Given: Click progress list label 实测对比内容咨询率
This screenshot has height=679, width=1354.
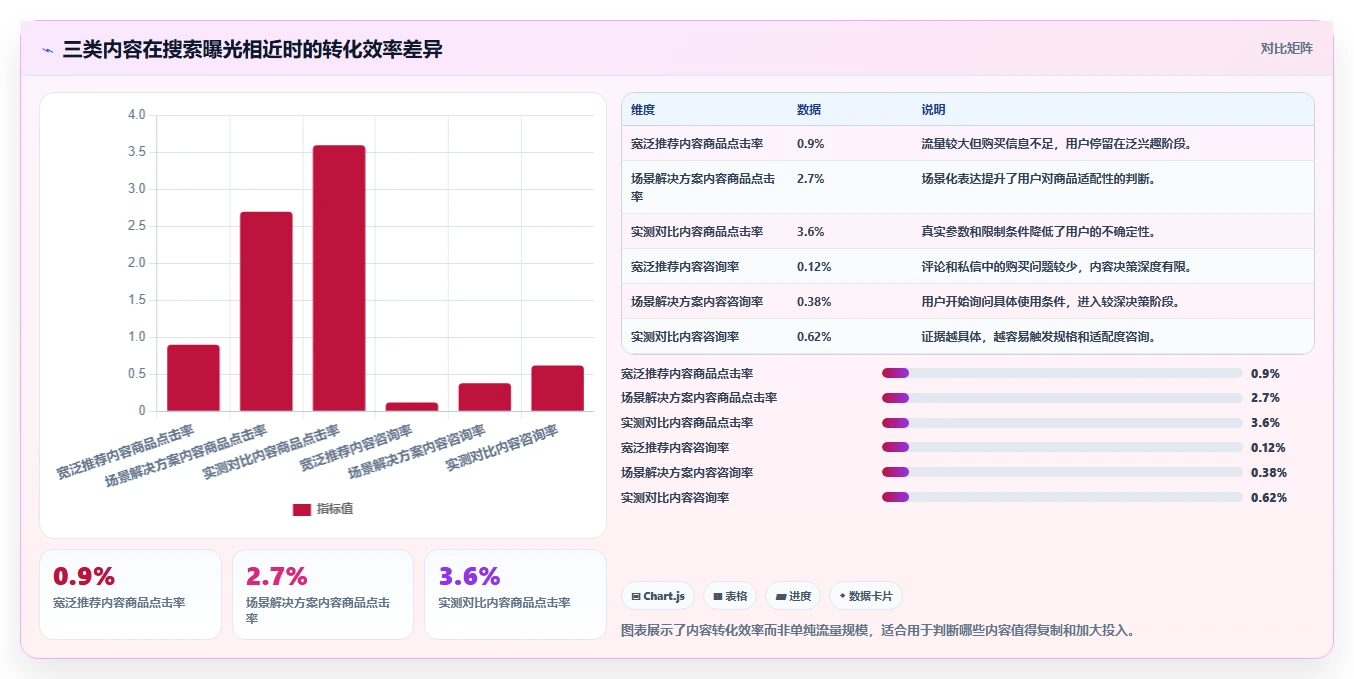Looking at the screenshot, I should pos(675,497).
